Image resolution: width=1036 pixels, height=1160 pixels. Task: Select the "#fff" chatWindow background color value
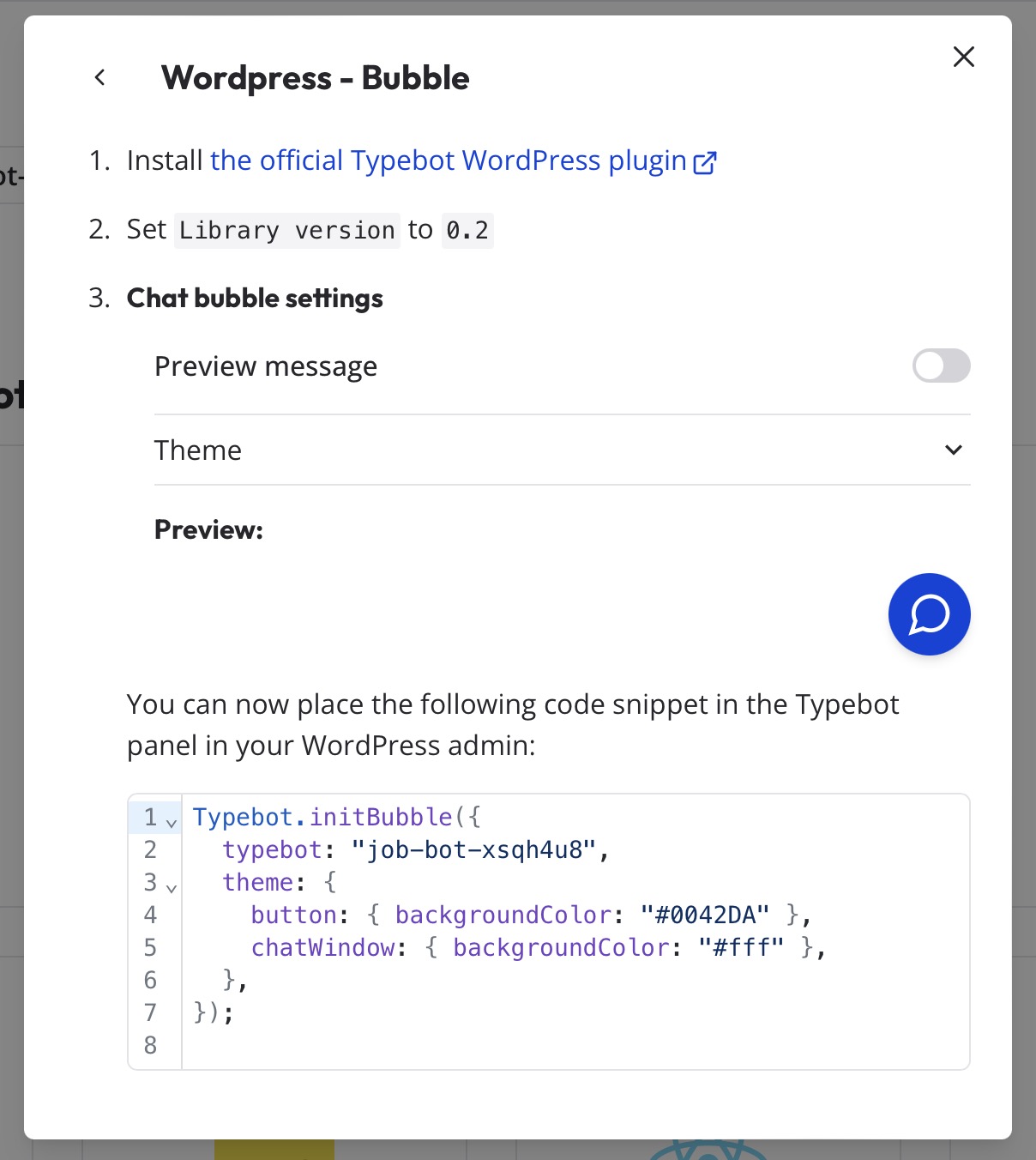(741, 947)
